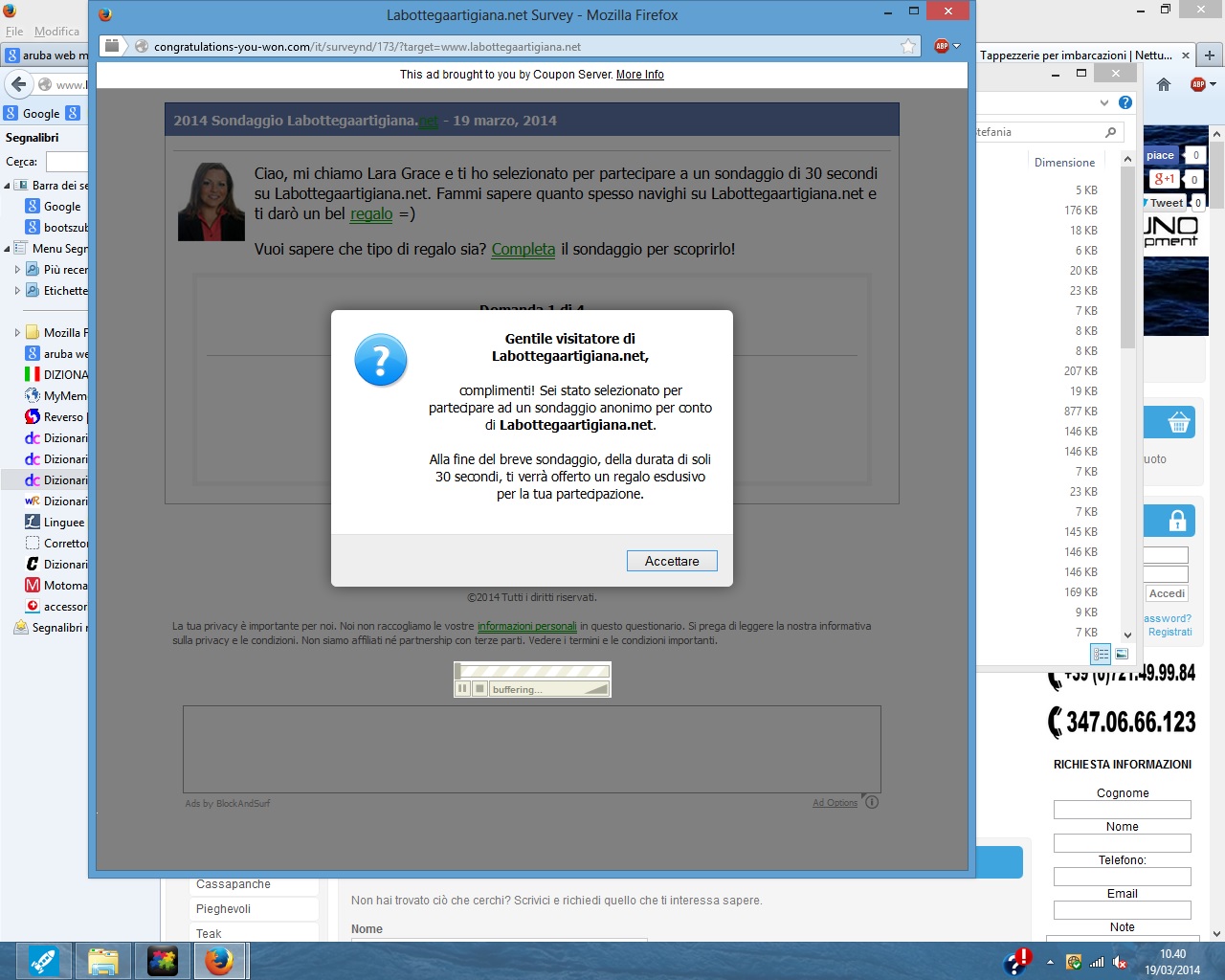The image size is (1225, 980).
Task: Click the Registrati link
Action: click(1170, 632)
